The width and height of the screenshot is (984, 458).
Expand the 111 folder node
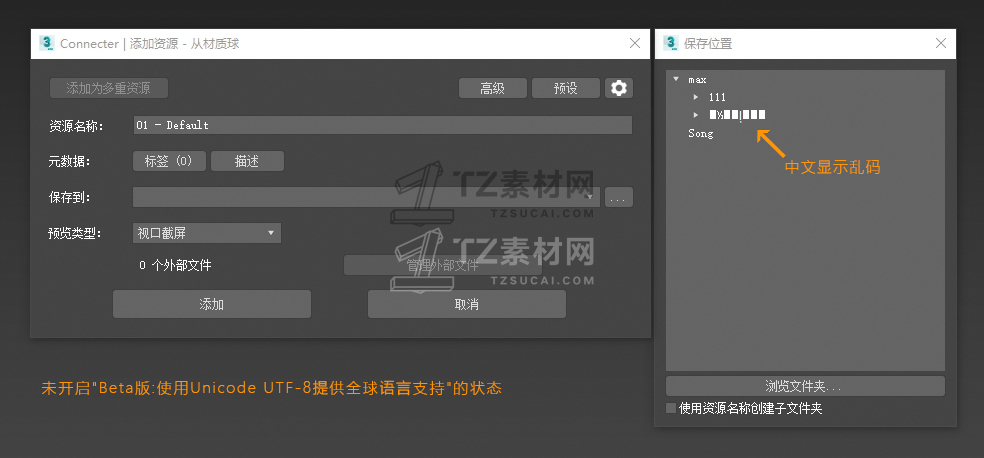pyautogui.click(x=696, y=97)
